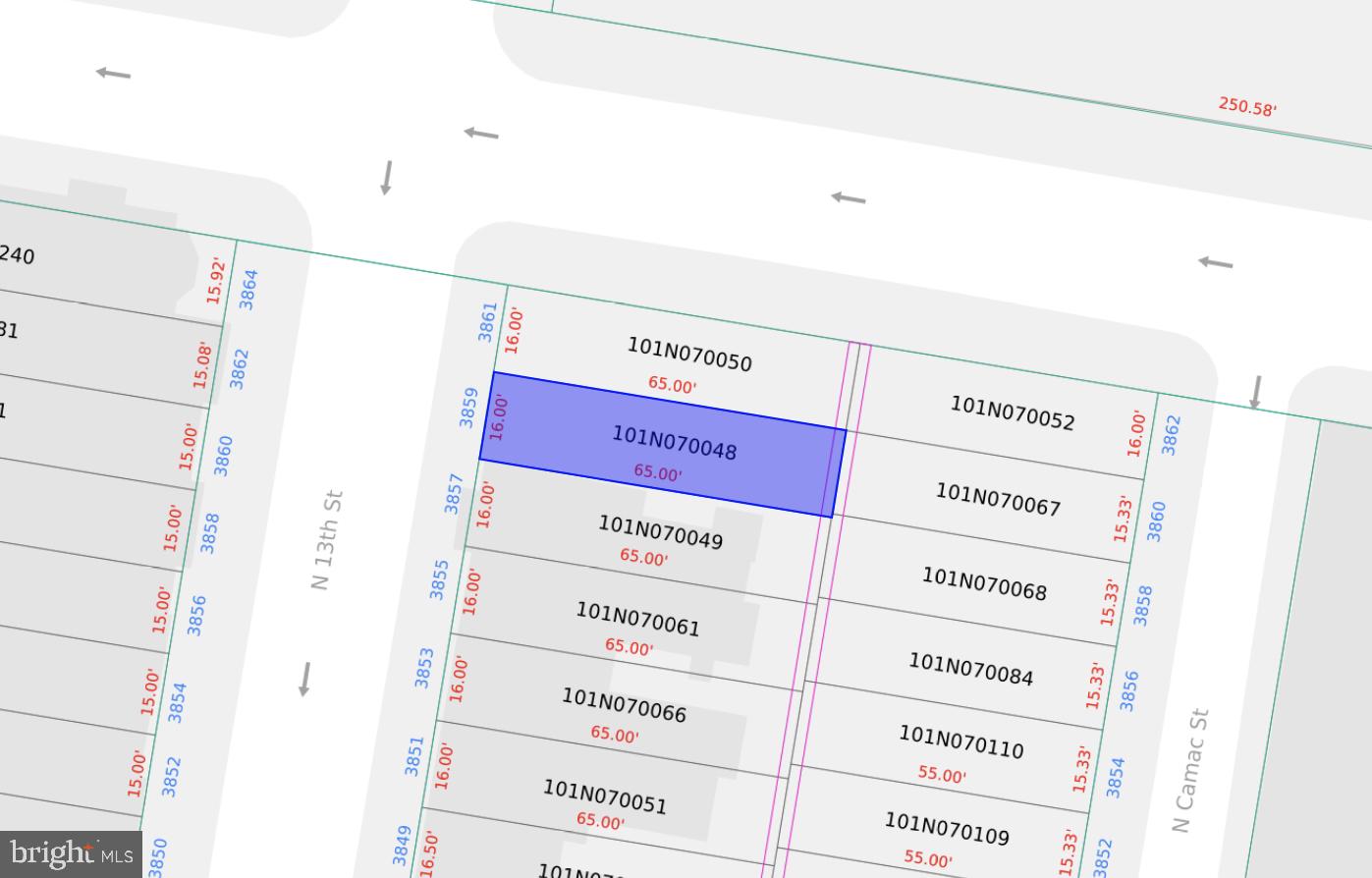The width and height of the screenshot is (1372, 878).
Task: Click house number 3861
Action: click(x=487, y=322)
